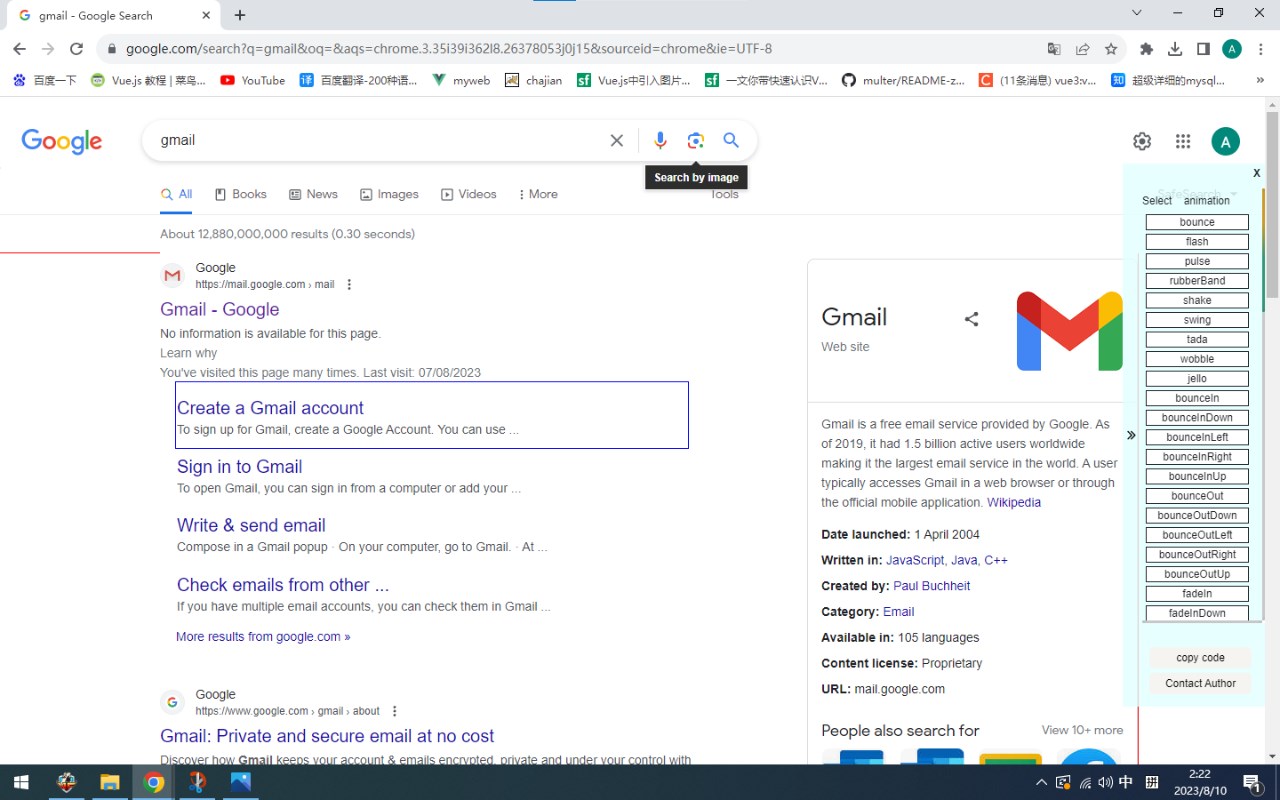Open the extensions puzzle icon

[1146, 49]
